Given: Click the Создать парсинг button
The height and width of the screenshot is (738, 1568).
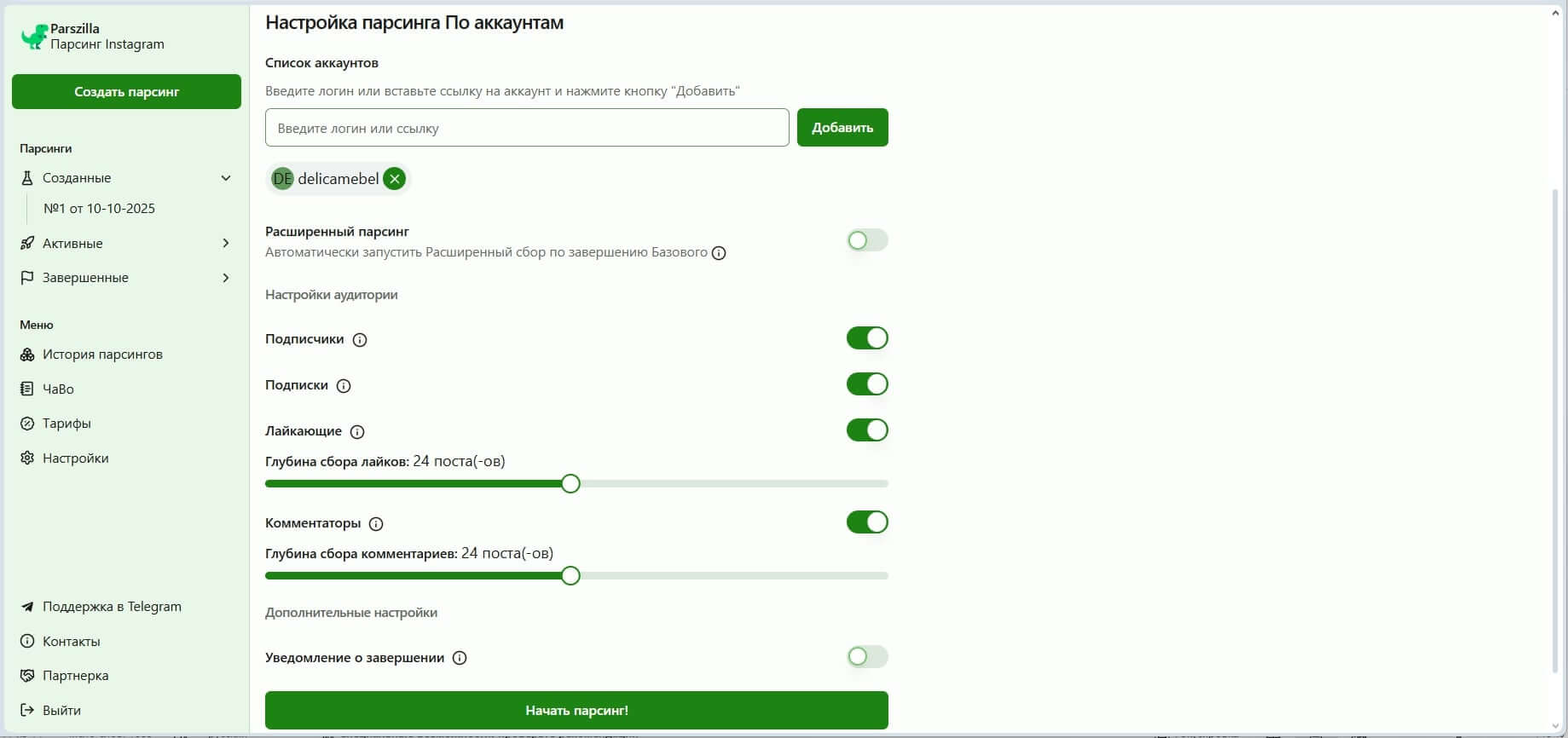Looking at the screenshot, I should [126, 91].
